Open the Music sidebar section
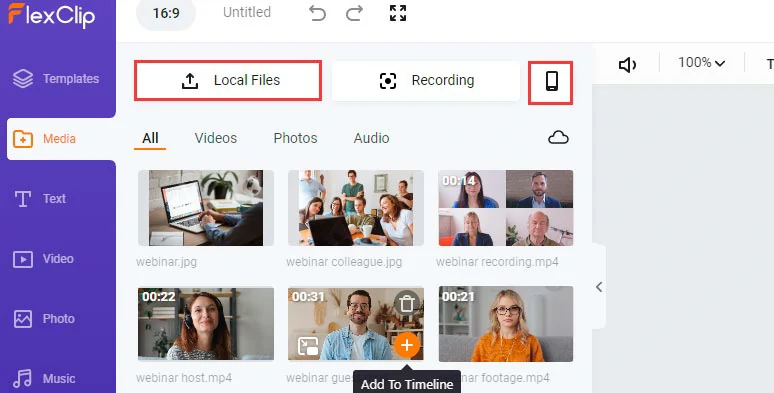The image size is (774, 393). pyautogui.click(x=44, y=379)
